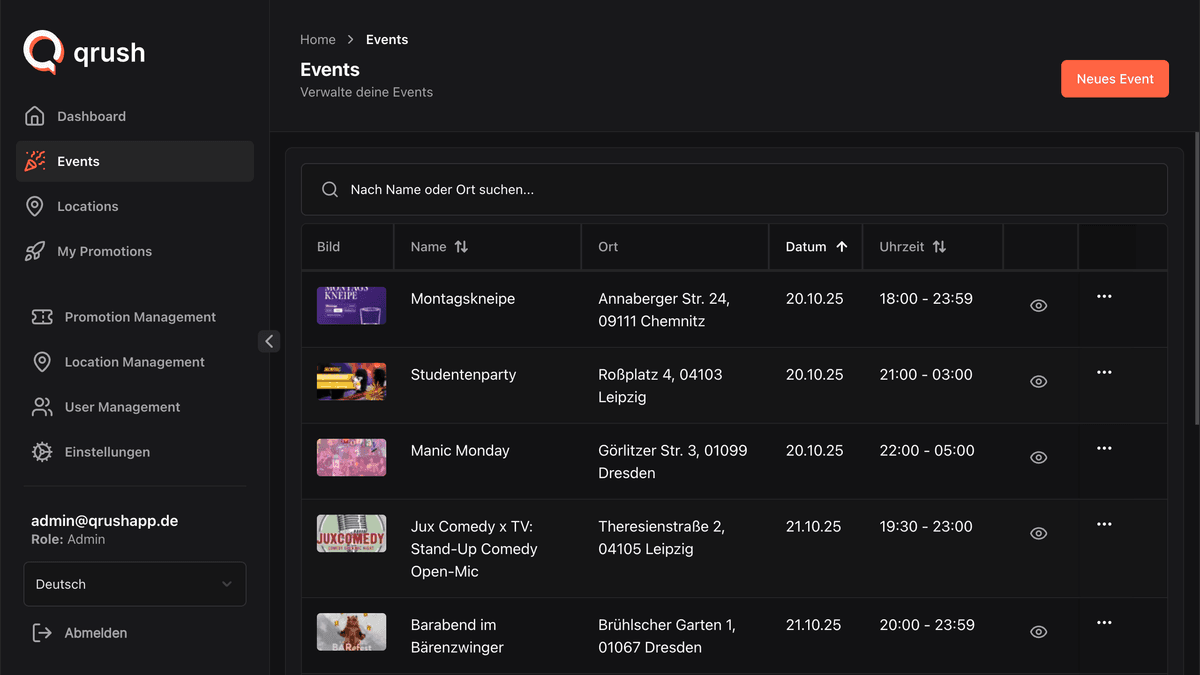1200x675 pixels.
Task: Open Dashboard via its house icon
Action: click(35, 116)
